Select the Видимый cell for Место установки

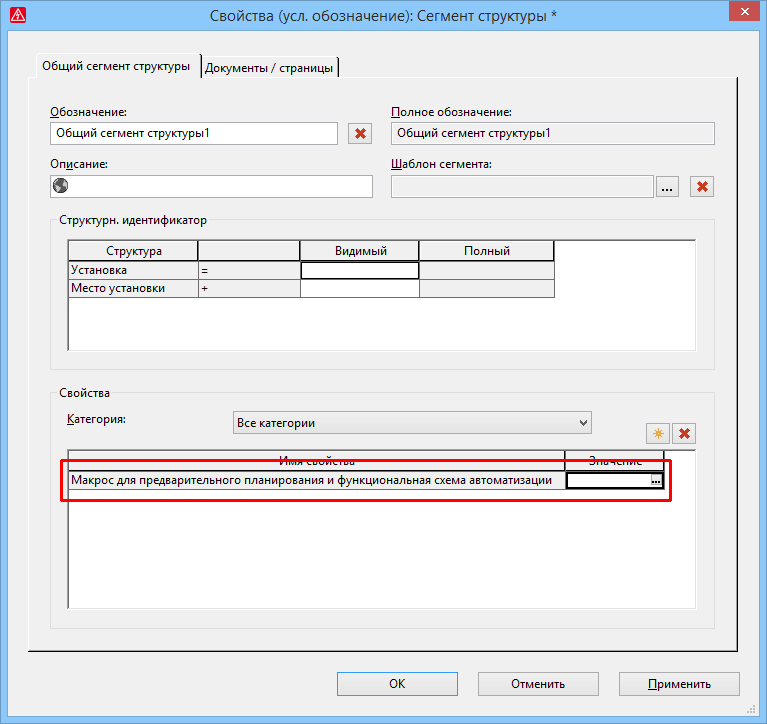(x=359, y=289)
